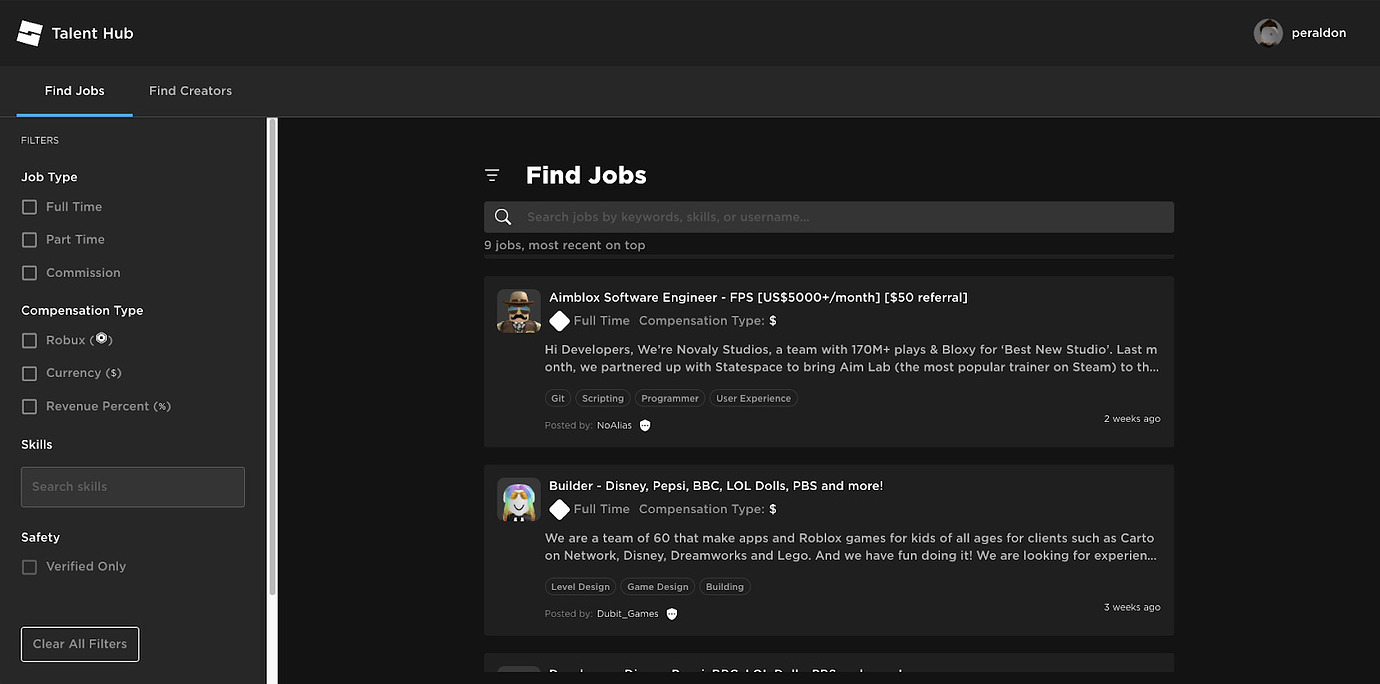The height and width of the screenshot is (684, 1380).
Task: Enable Revenue Percent (%) filter
Action: (x=30, y=407)
